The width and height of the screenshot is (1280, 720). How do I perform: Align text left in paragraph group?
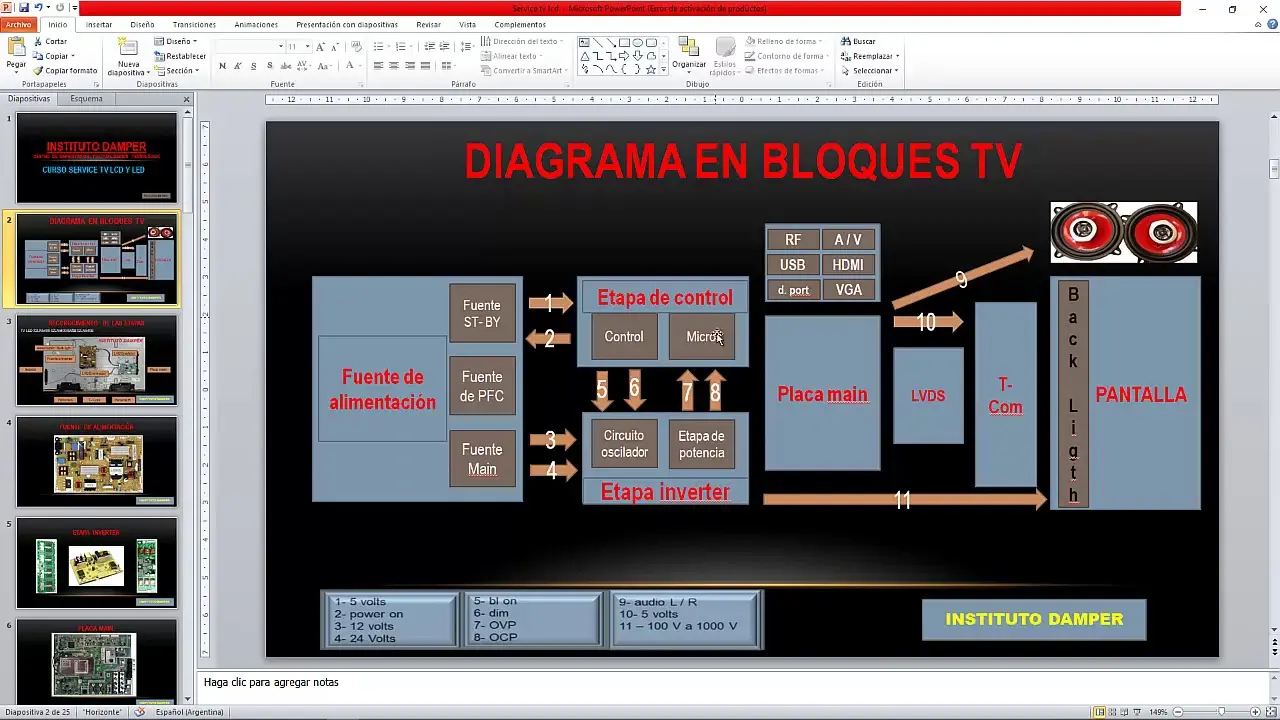379,66
